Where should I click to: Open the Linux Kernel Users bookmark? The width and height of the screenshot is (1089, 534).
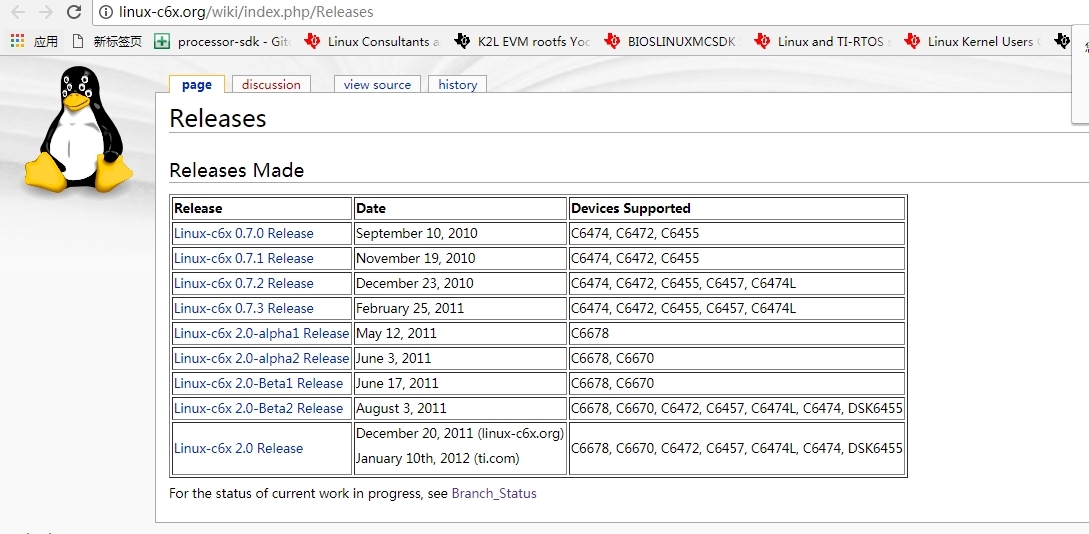point(970,41)
